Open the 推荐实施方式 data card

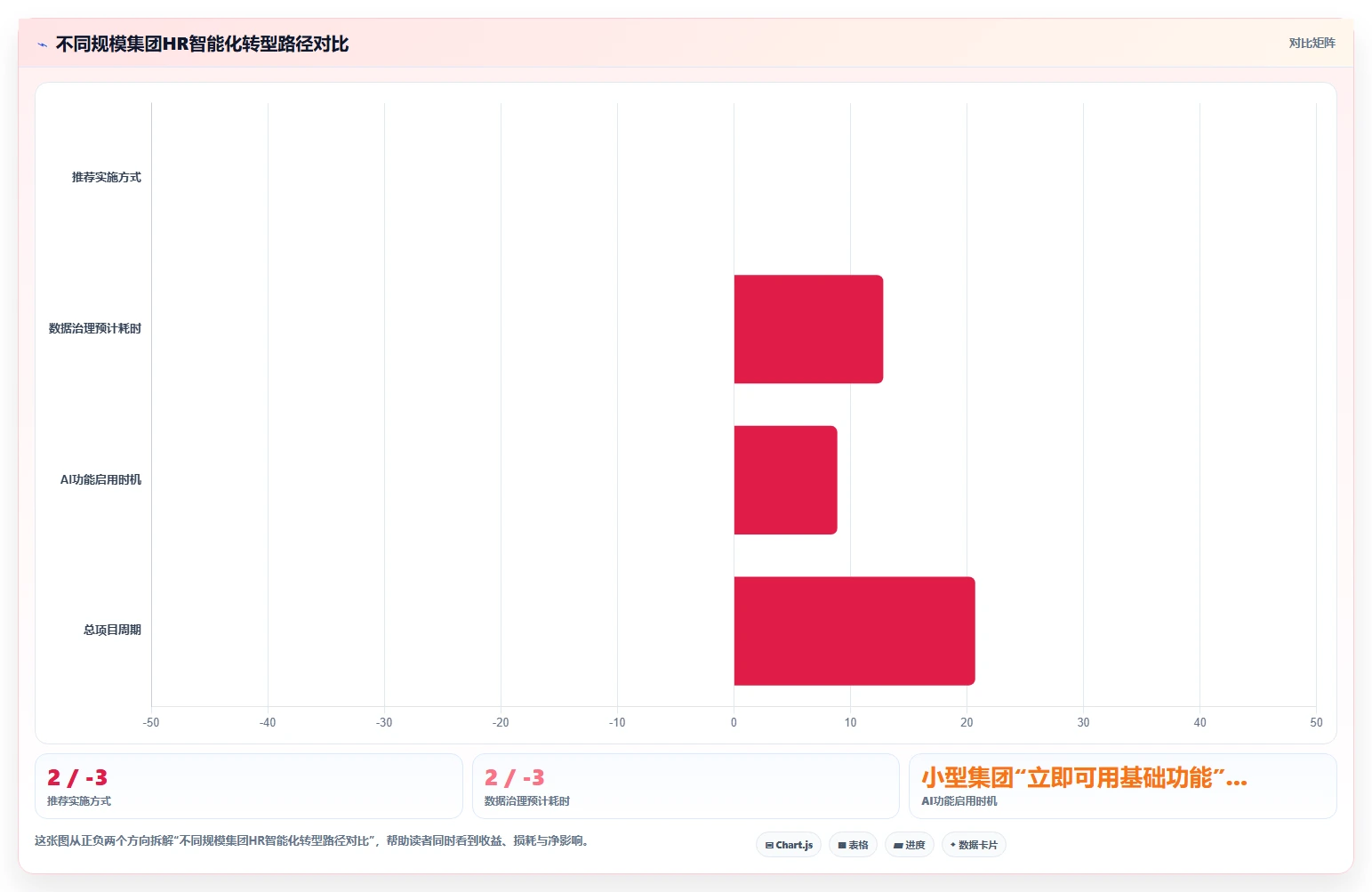[249, 786]
